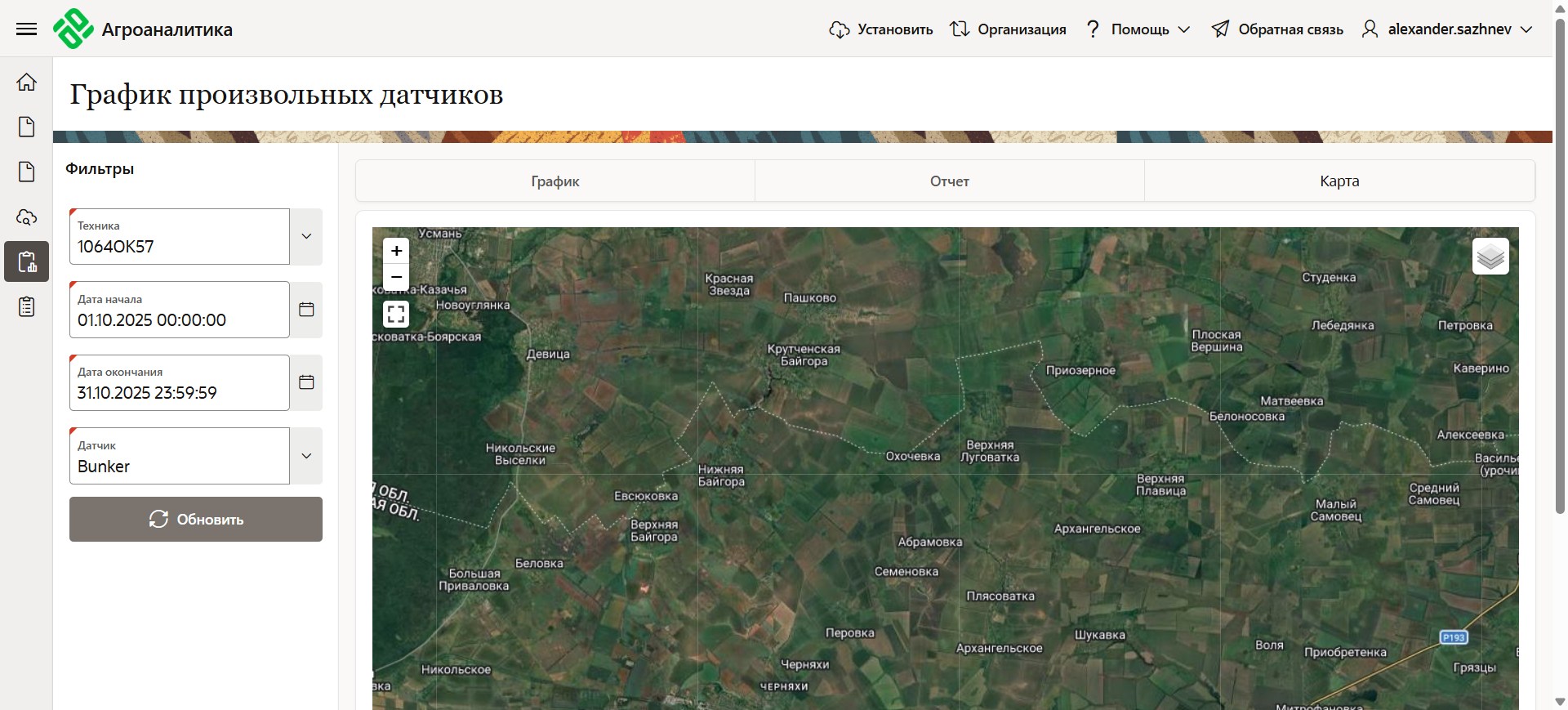Open calendar for Дата начала
This screenshot has height=710, width=1568.
point(306,310)
